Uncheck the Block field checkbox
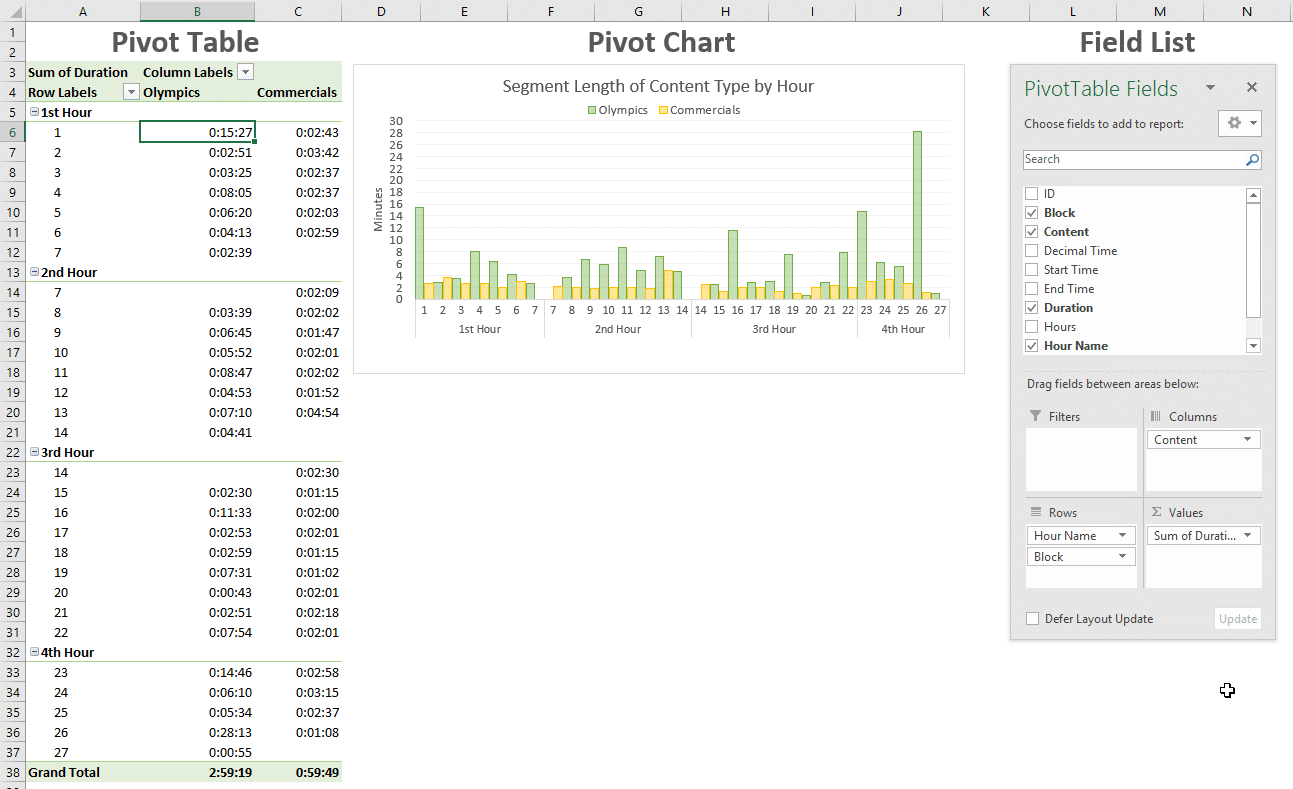 click(1032, 213)
